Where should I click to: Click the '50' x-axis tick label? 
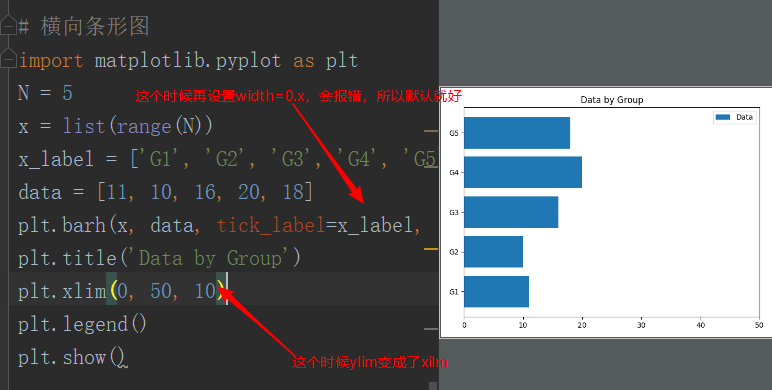[759, 325]
